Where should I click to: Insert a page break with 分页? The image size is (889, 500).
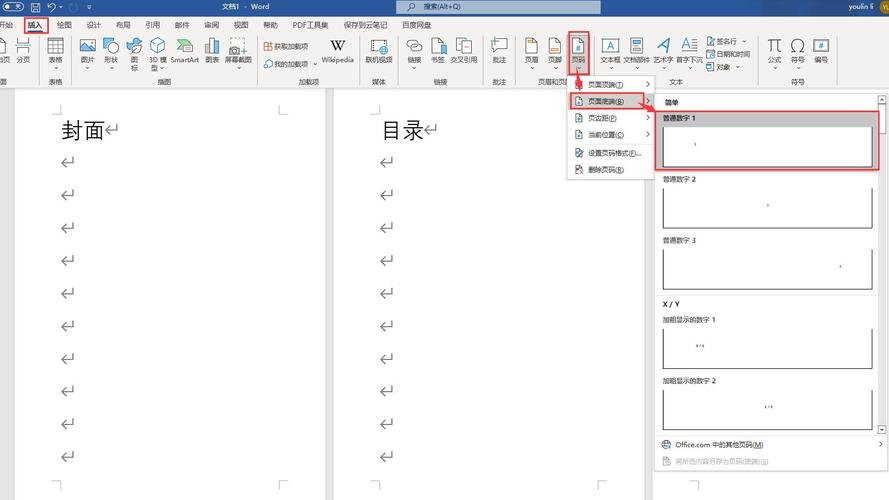23,50
